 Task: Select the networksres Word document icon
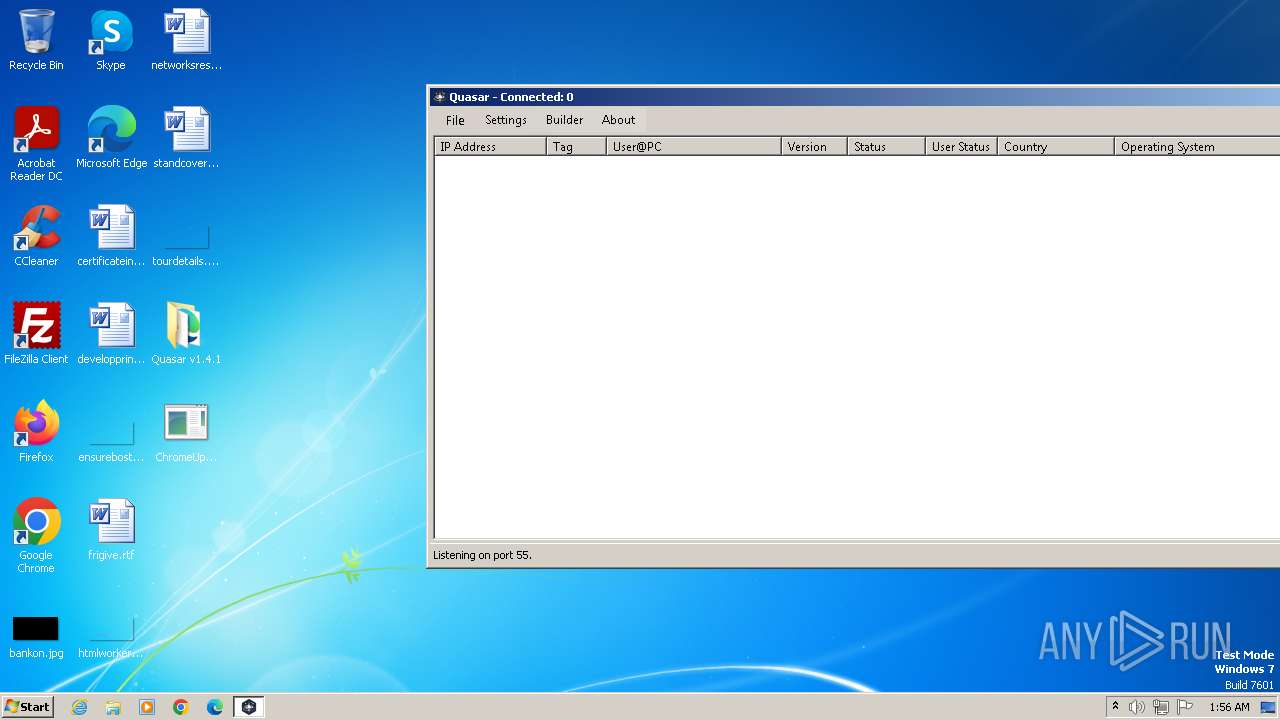tap(186, 40)
